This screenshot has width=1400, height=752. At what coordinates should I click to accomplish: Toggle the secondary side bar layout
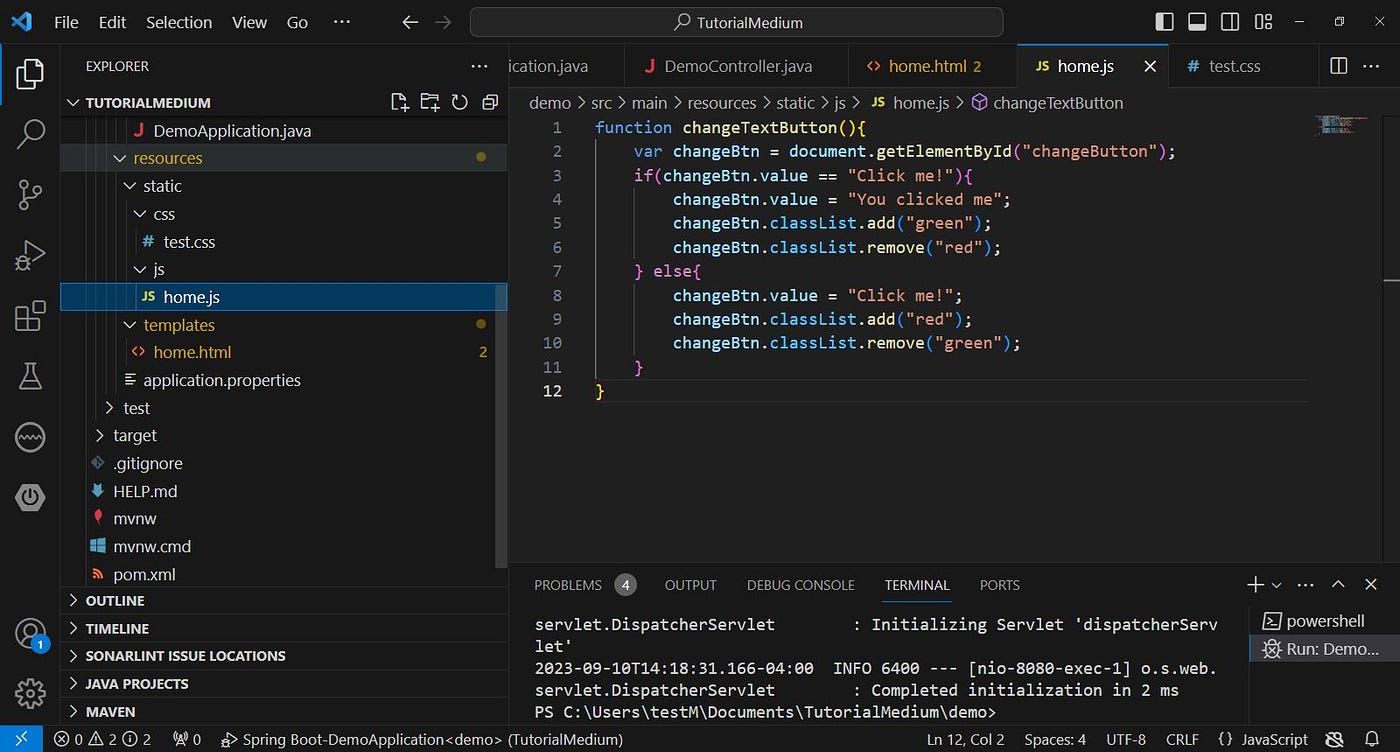click(x=1230, y=22)
